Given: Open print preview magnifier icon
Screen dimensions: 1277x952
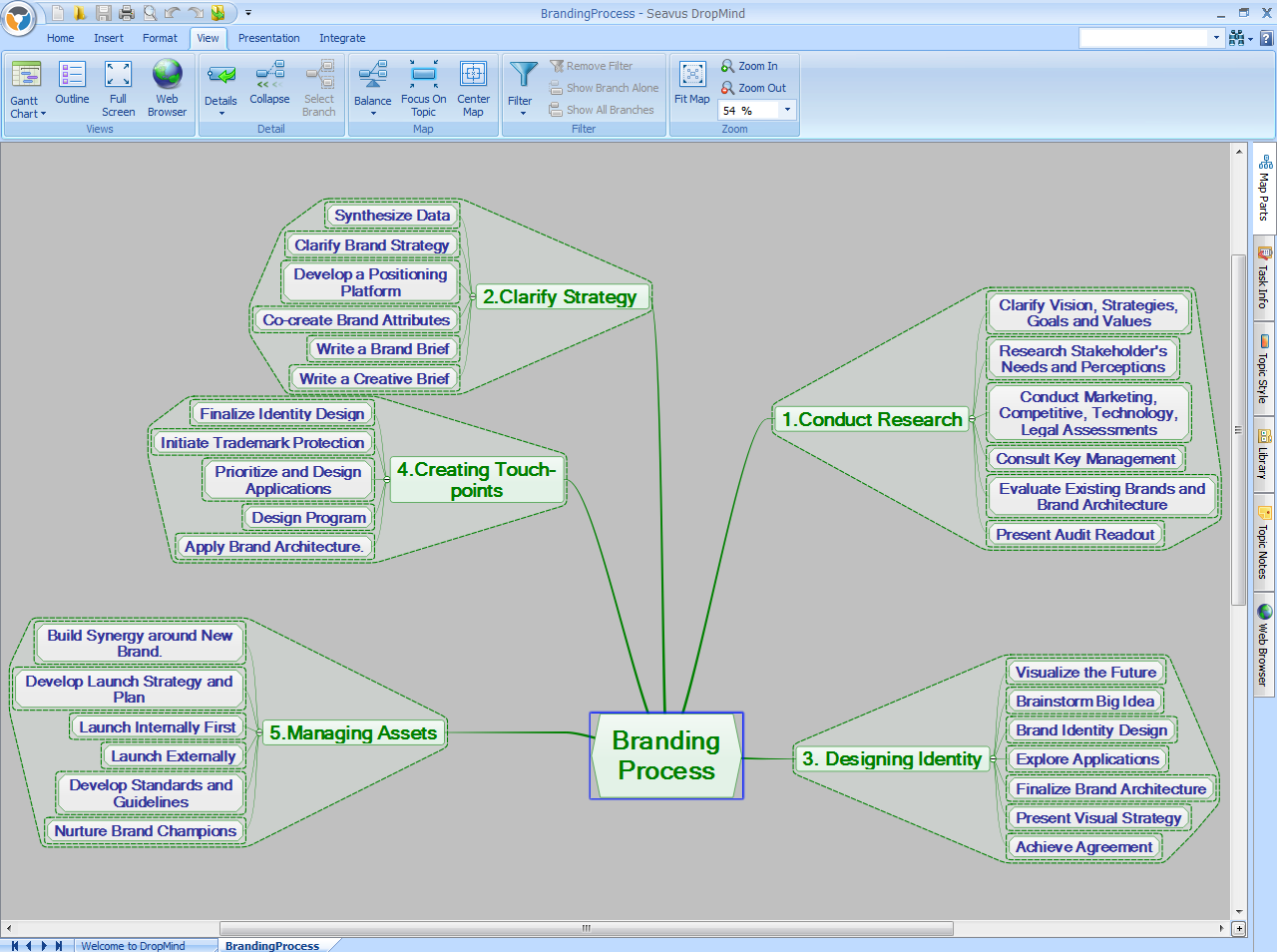Looking at the screenshot, I should pos(150,13).
